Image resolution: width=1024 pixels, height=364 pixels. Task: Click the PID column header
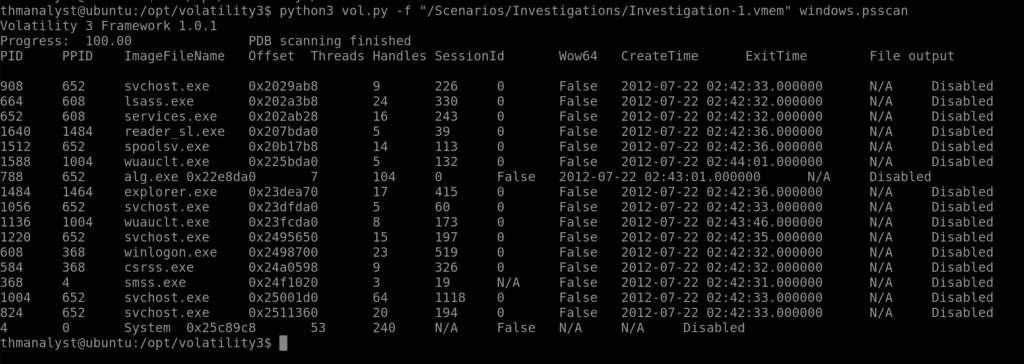[x=12, y=56]
